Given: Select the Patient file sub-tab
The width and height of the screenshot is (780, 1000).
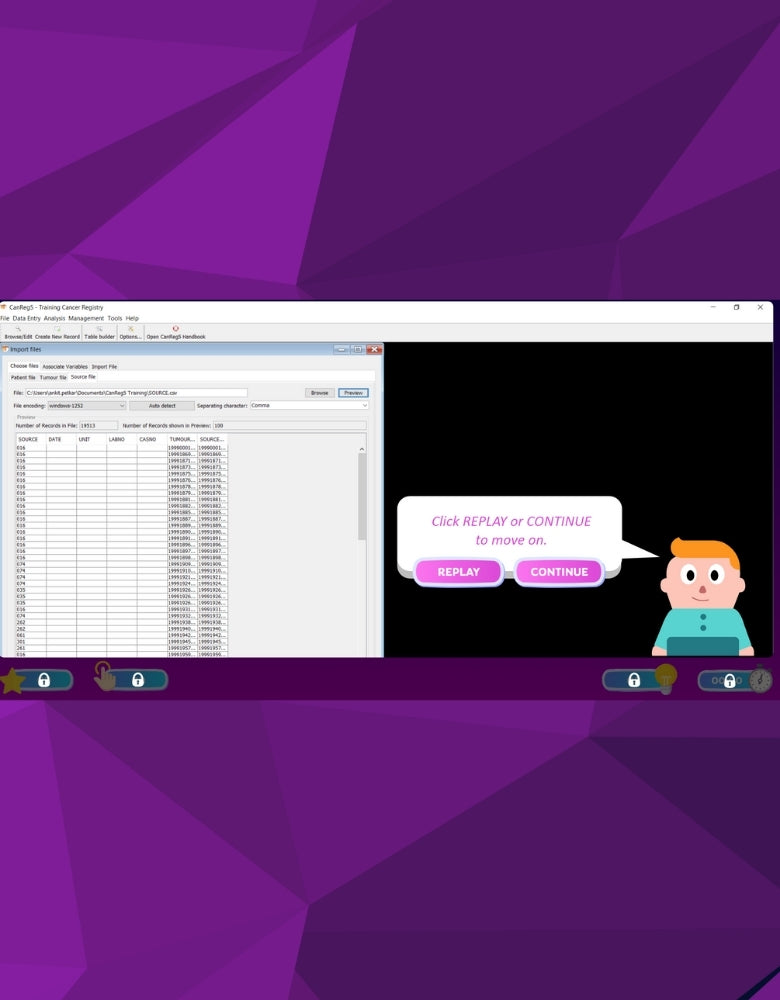Looking at the screenshot, I should click(x=23, y=378).
